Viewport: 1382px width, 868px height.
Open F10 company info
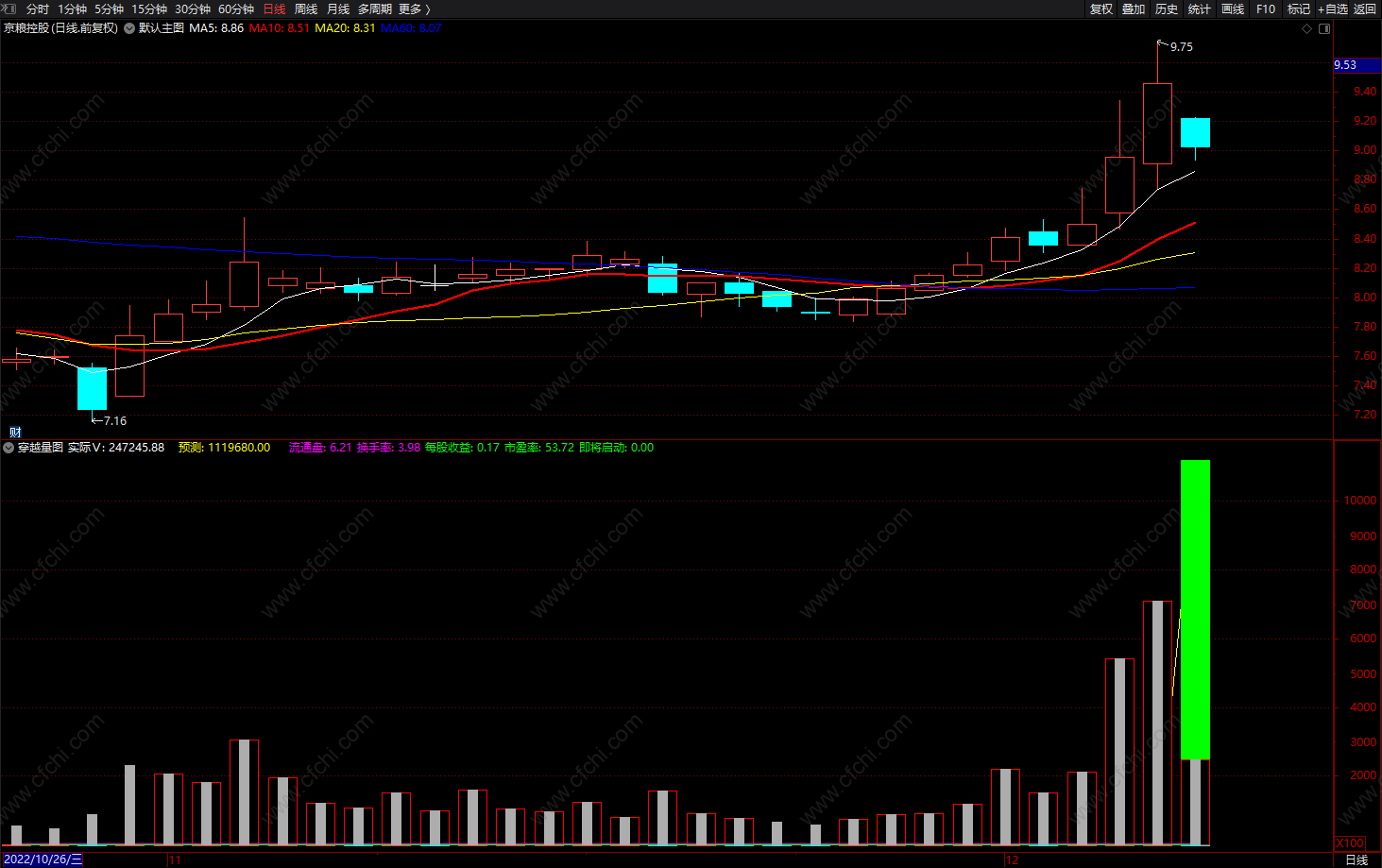1266,9
